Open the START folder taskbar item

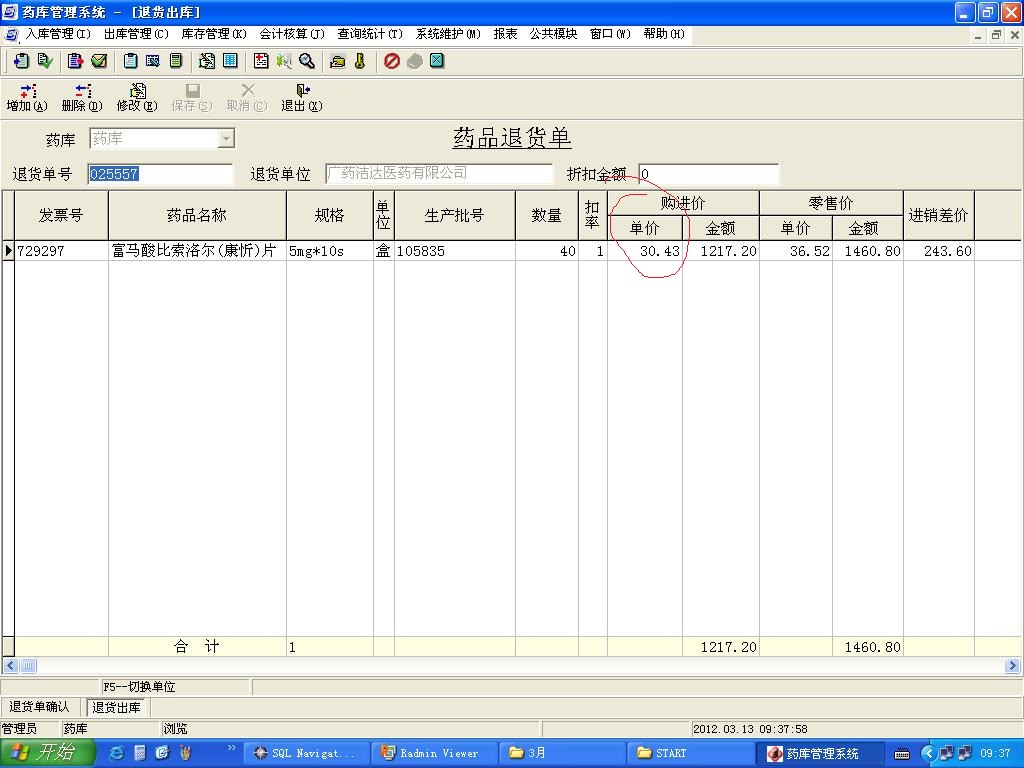click(x=690, y=753)
